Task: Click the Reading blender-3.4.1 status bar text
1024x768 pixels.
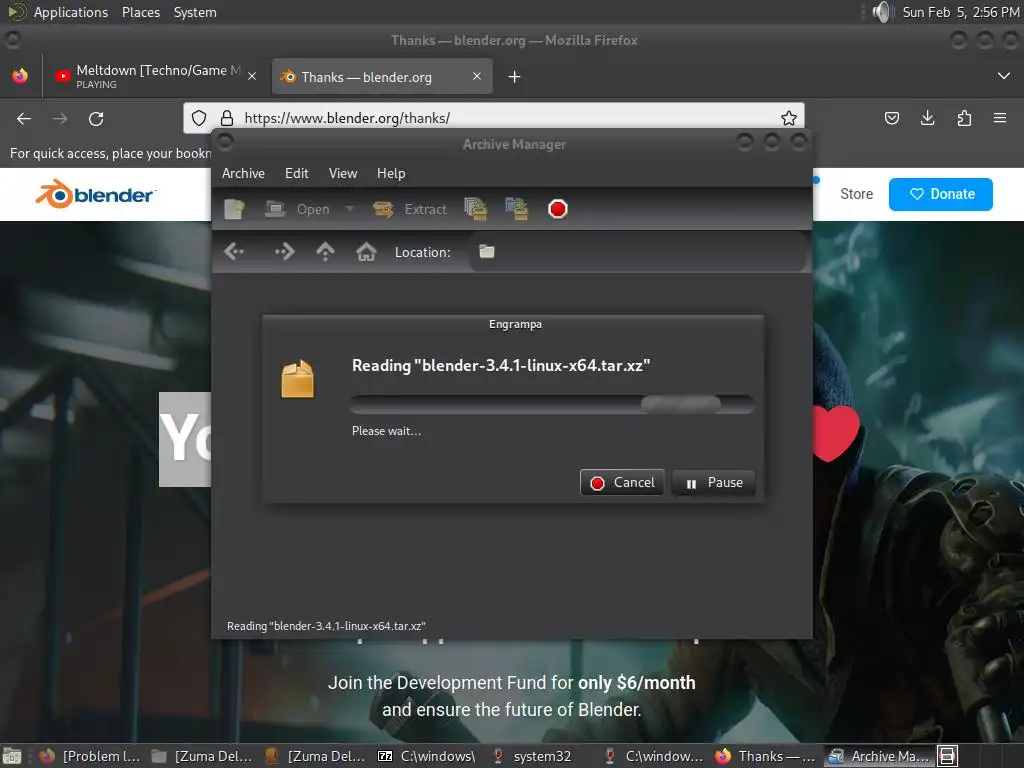Action: [x=326, y=626]
